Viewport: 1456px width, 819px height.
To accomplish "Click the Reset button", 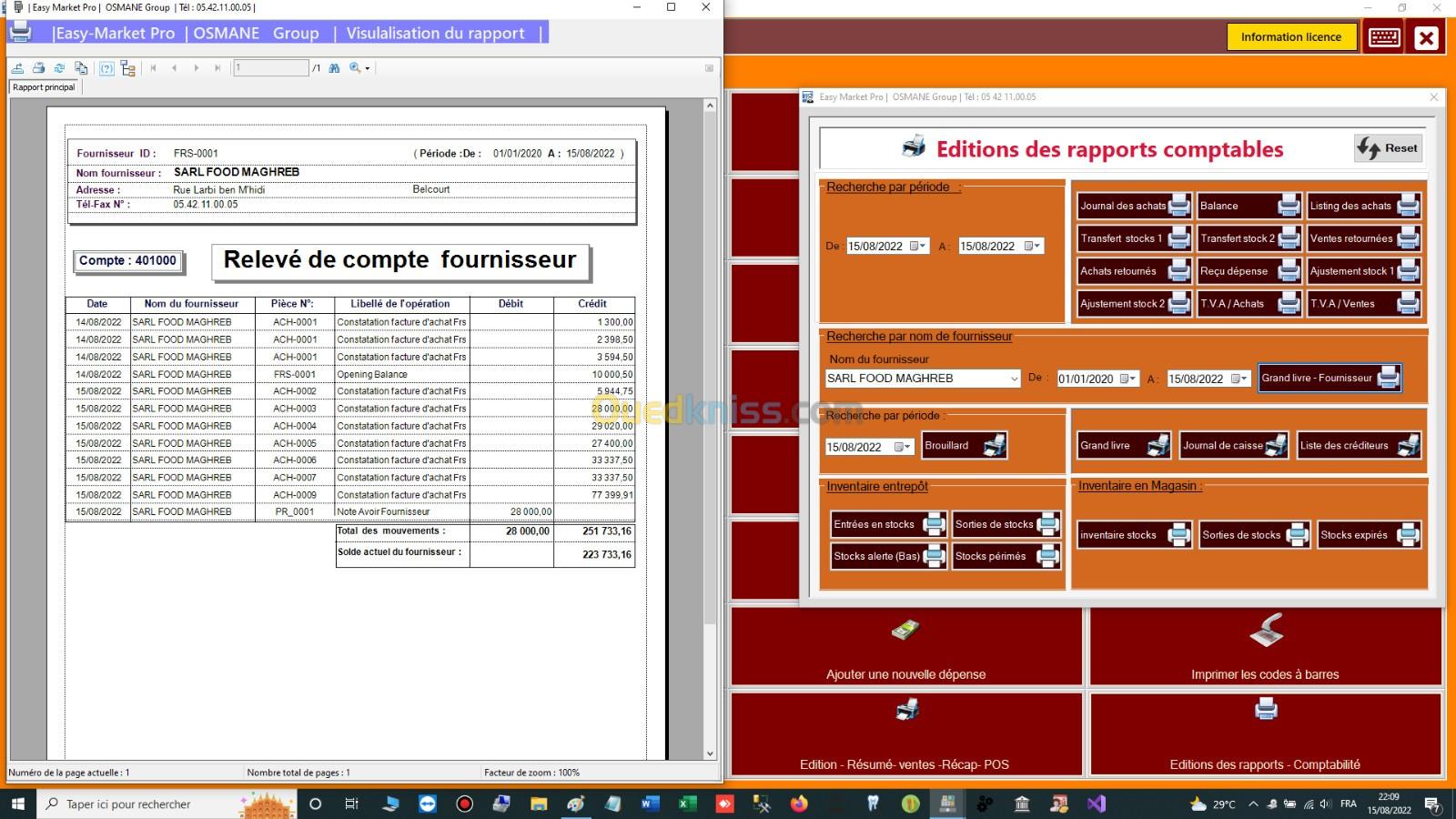I will 1388,148.
